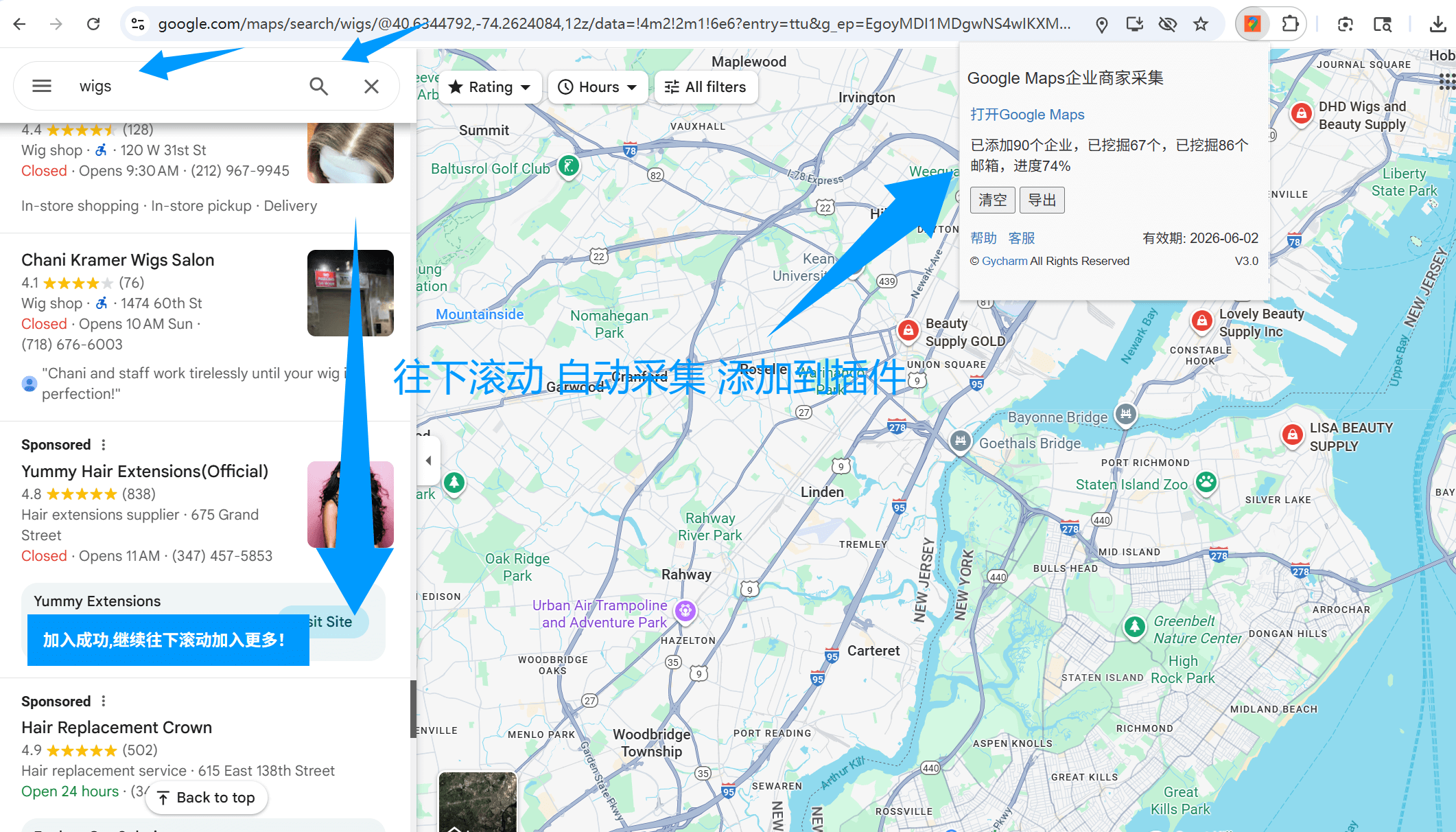Open Yummy Hair Extensions(Official) listing
The height and width of the screenshot is (832, 1456).
[x=145, y=472]
